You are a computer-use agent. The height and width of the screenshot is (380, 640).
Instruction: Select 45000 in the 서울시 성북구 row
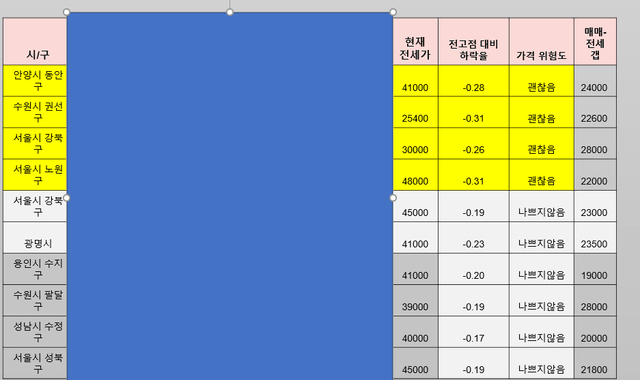tap(416, 363)
